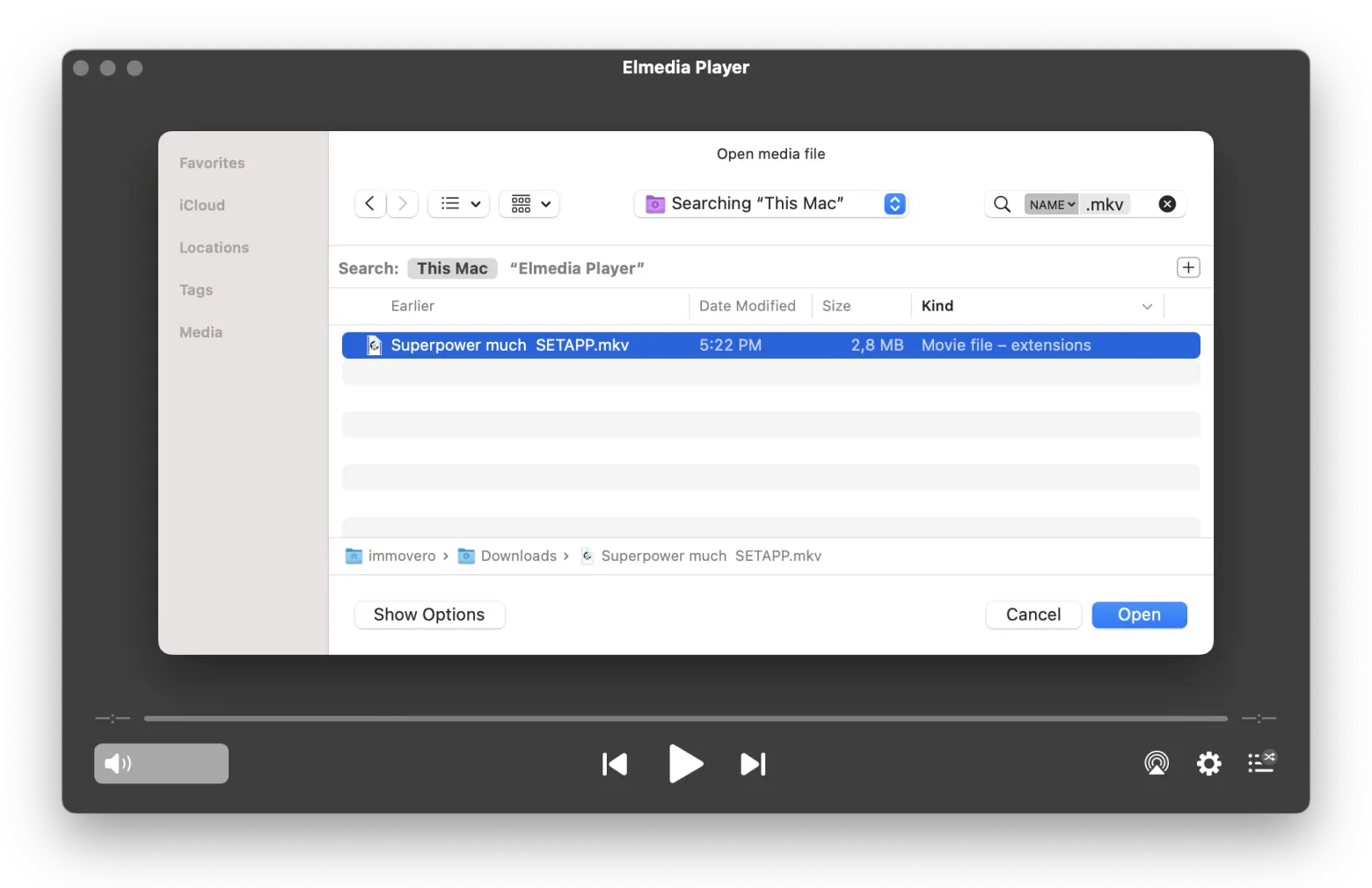1372x888 pixels.
Task: Open AirPlay streaming options
Action: (x=1157, y=763)
